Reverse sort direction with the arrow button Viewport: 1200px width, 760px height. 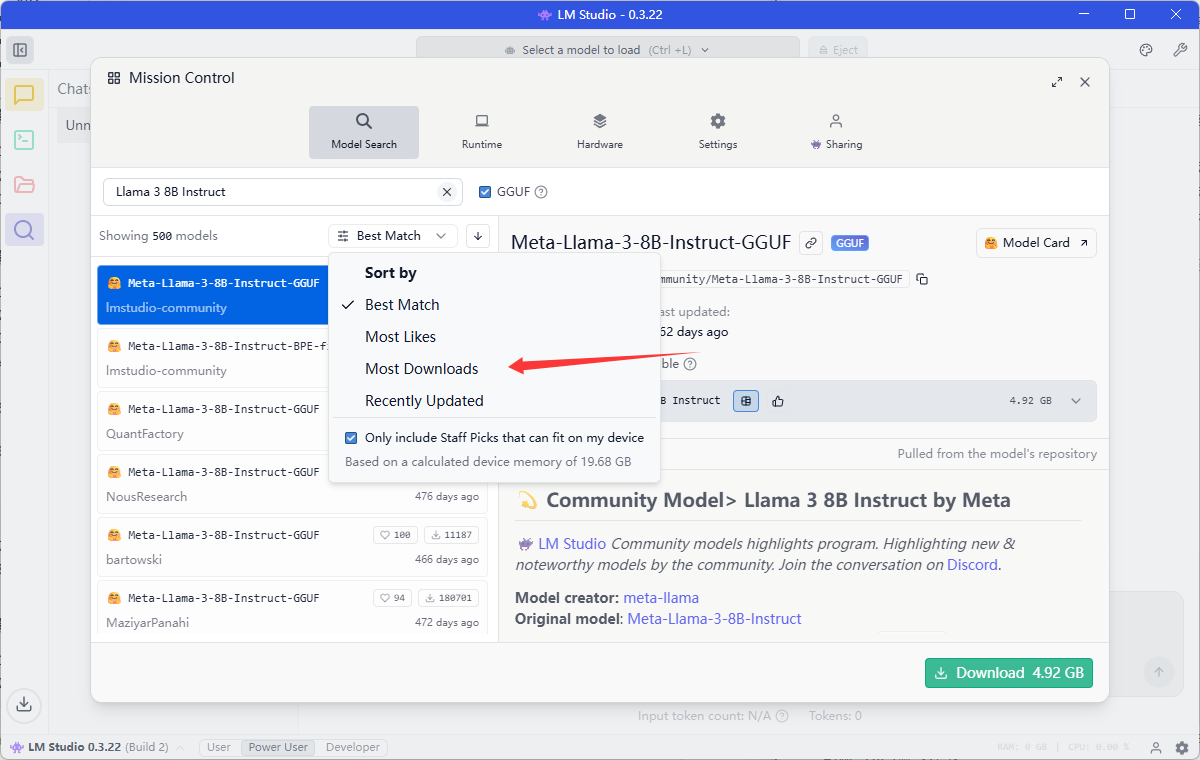[x=478, y=236]
